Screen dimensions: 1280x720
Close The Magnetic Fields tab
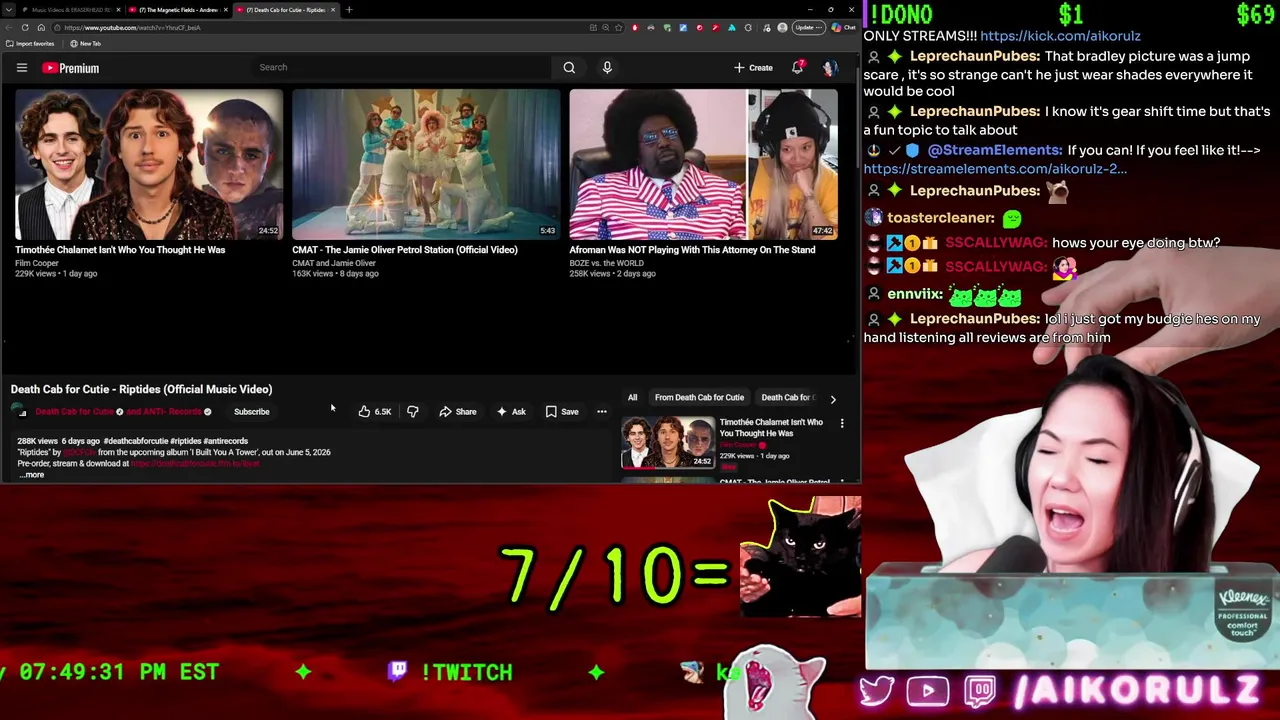pyautogui.click(x=226, y=9)
